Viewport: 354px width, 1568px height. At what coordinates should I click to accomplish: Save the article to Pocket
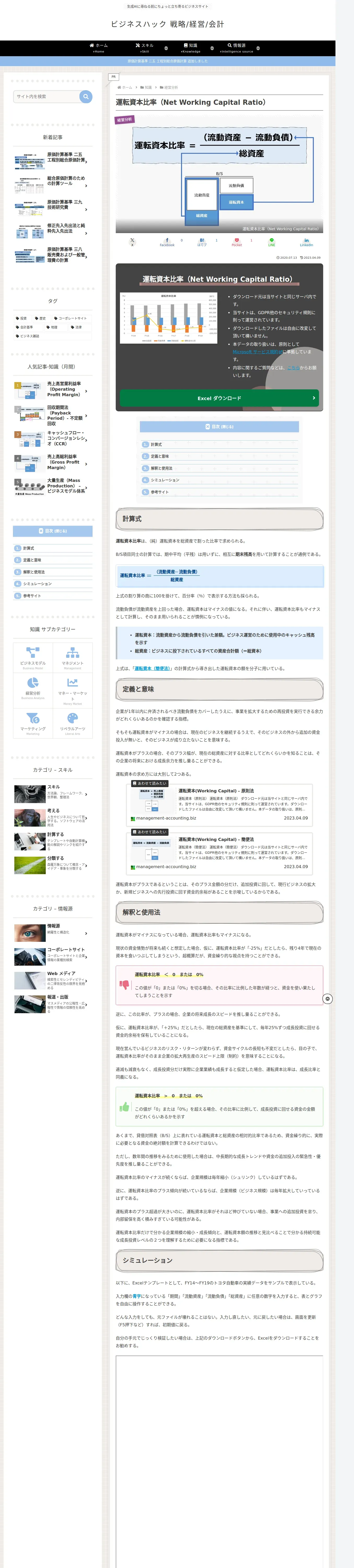pos(237,242)
